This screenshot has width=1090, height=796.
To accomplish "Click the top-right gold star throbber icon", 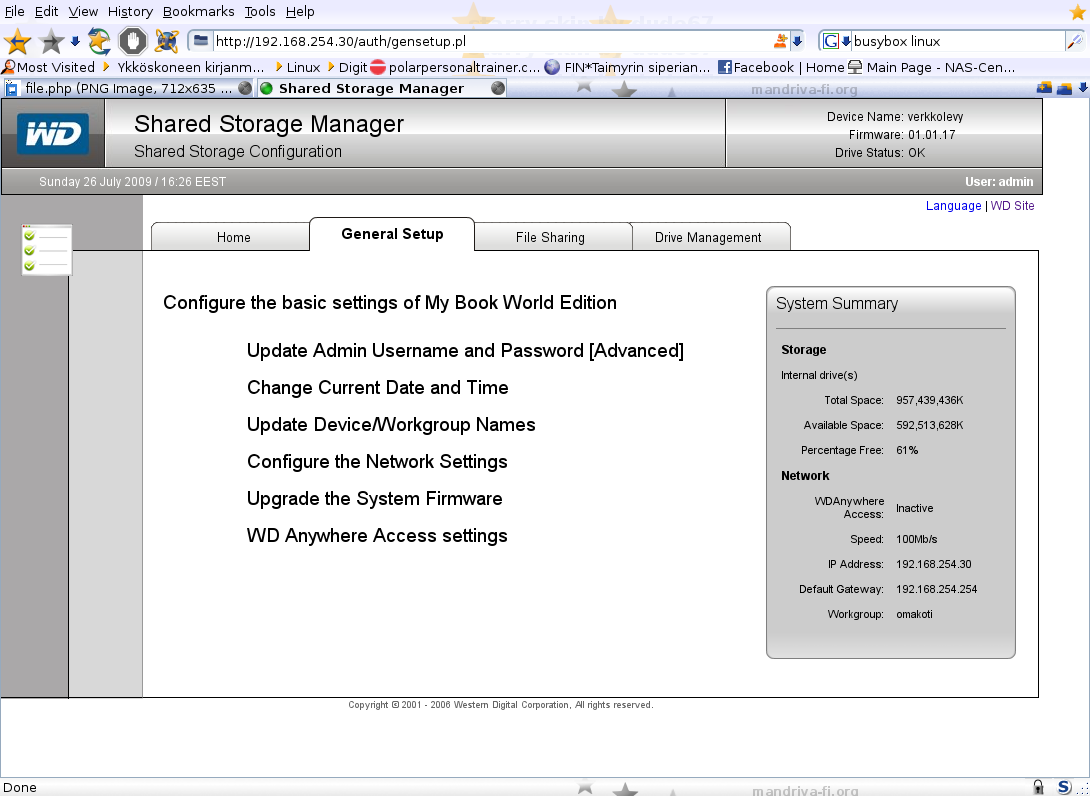I will 1078,11.
